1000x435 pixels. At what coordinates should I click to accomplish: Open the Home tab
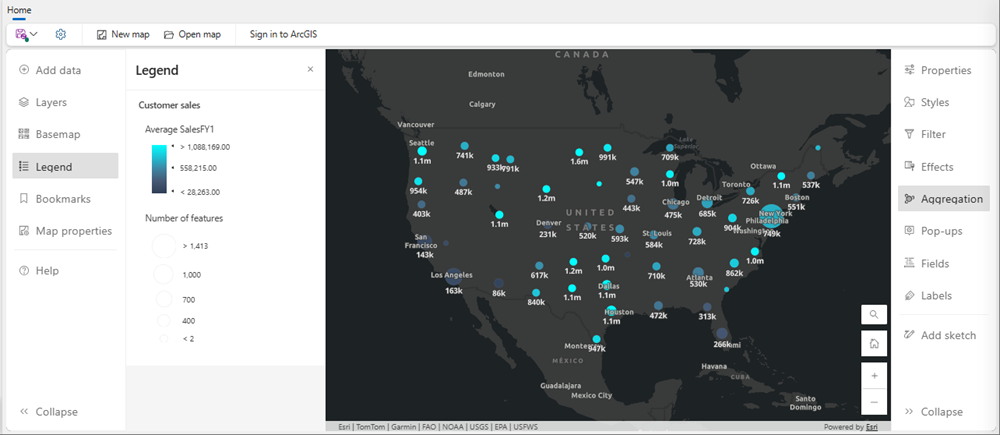(19, 10)
